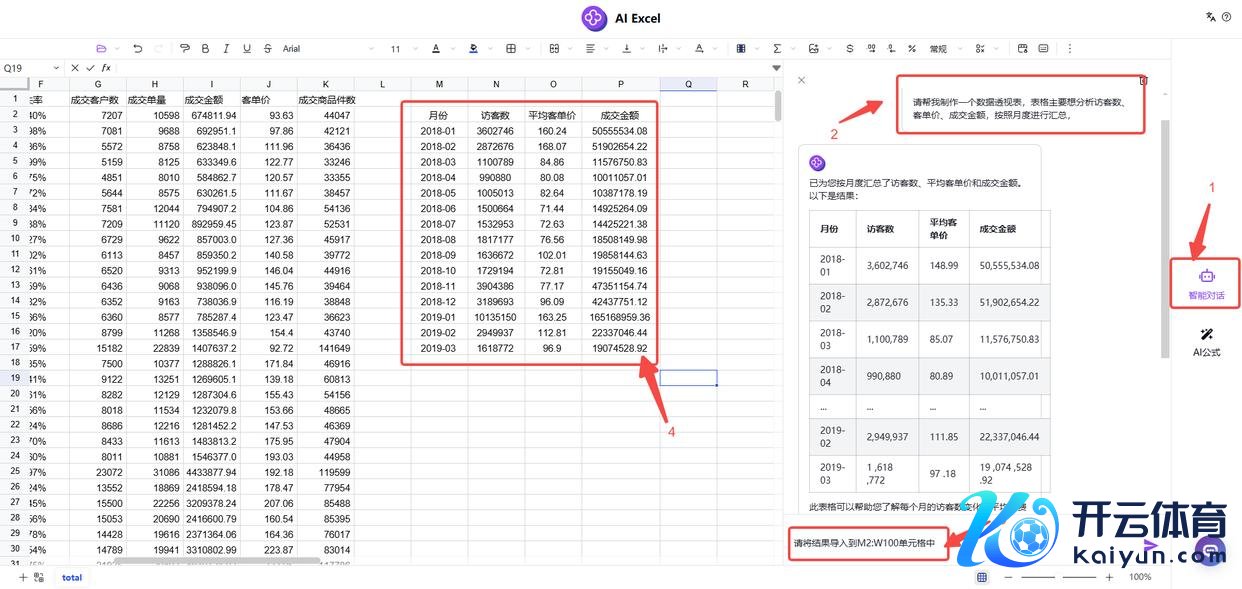The width and height of the screenshot is (1242, 589).
Task: Click the sum formula sigma icon
Action: click(x=777, y=48)
